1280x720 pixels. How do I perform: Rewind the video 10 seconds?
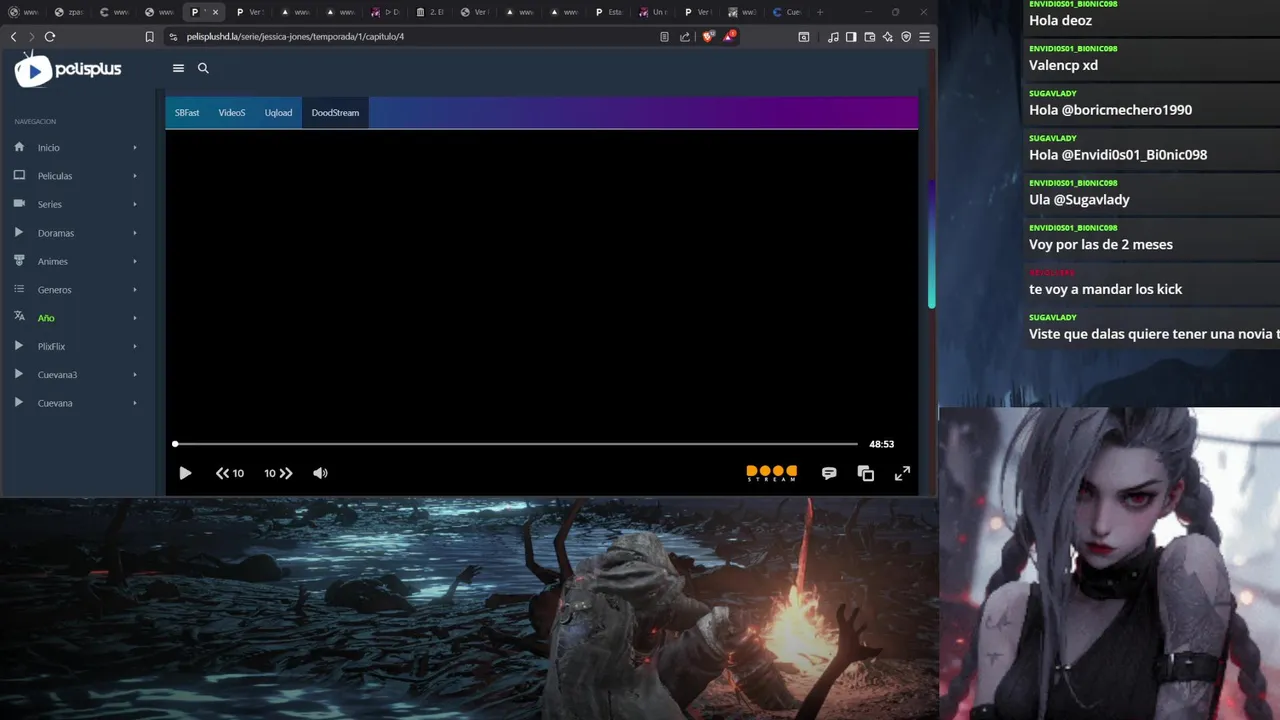[x=230, y=473]
